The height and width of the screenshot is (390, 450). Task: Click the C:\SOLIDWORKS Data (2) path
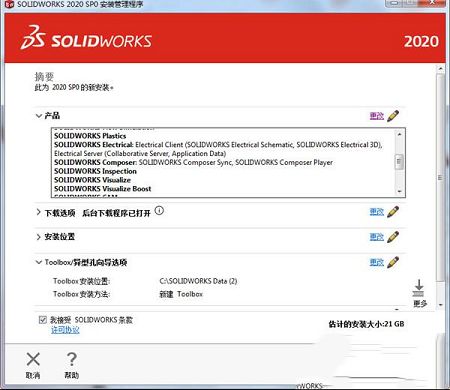(198, 281)
